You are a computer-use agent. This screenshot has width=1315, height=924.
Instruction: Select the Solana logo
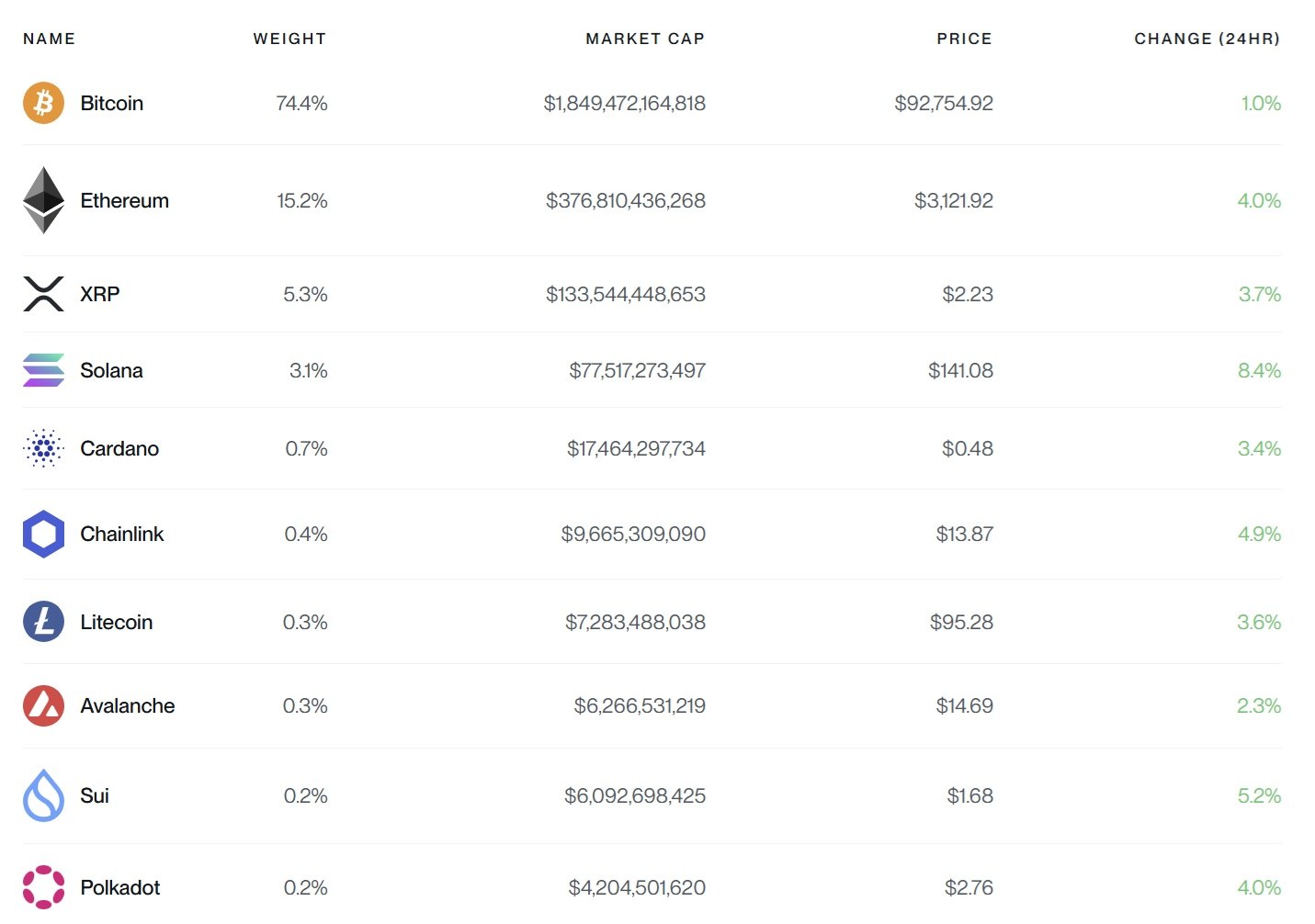click(x=42, y=370)
